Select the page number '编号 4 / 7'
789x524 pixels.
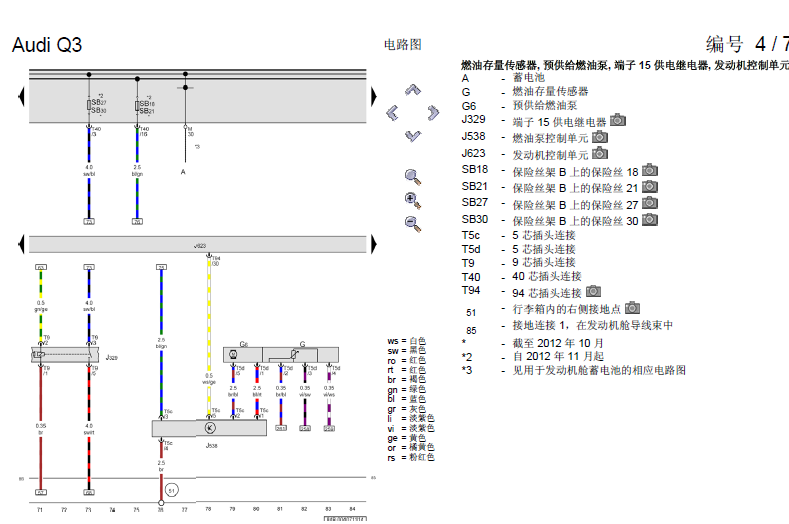coord(747,44)
